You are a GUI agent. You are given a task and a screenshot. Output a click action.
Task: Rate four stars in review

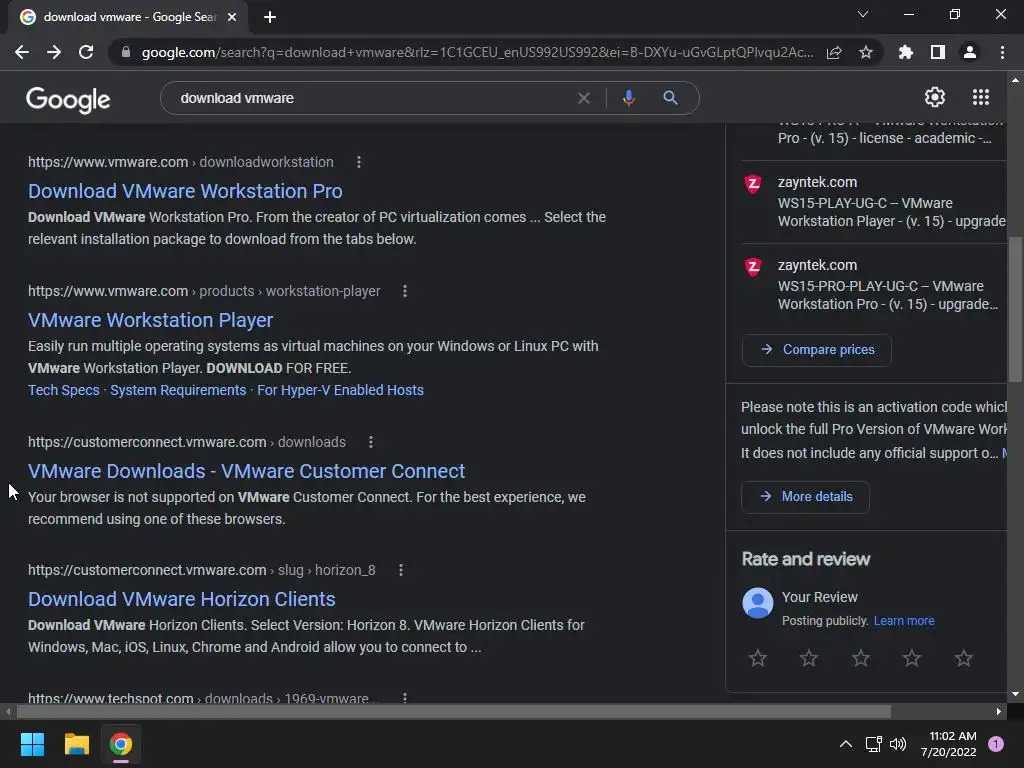coord(912,658)
